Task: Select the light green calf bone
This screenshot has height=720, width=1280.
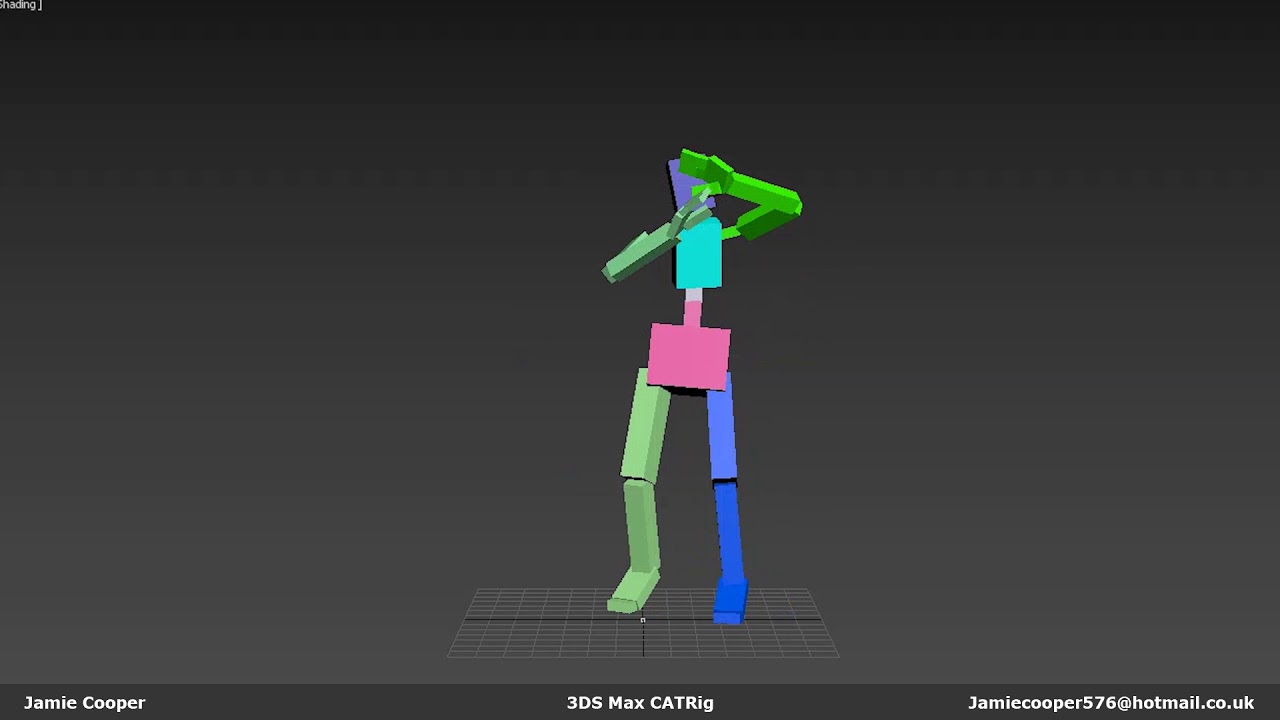Action: click(x=642, y=525)
